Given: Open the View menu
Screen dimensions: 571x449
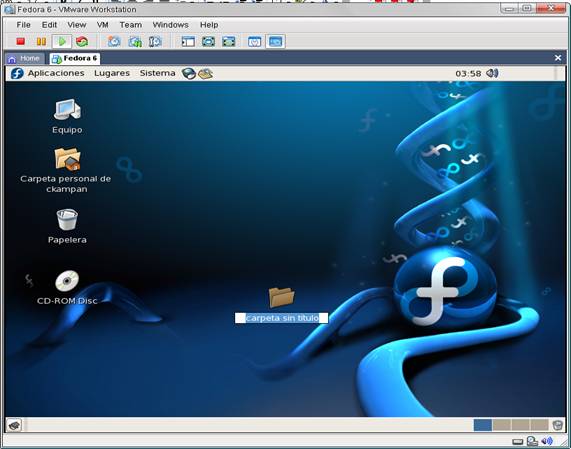Looking at the screenshot, I should coord(77,25).
